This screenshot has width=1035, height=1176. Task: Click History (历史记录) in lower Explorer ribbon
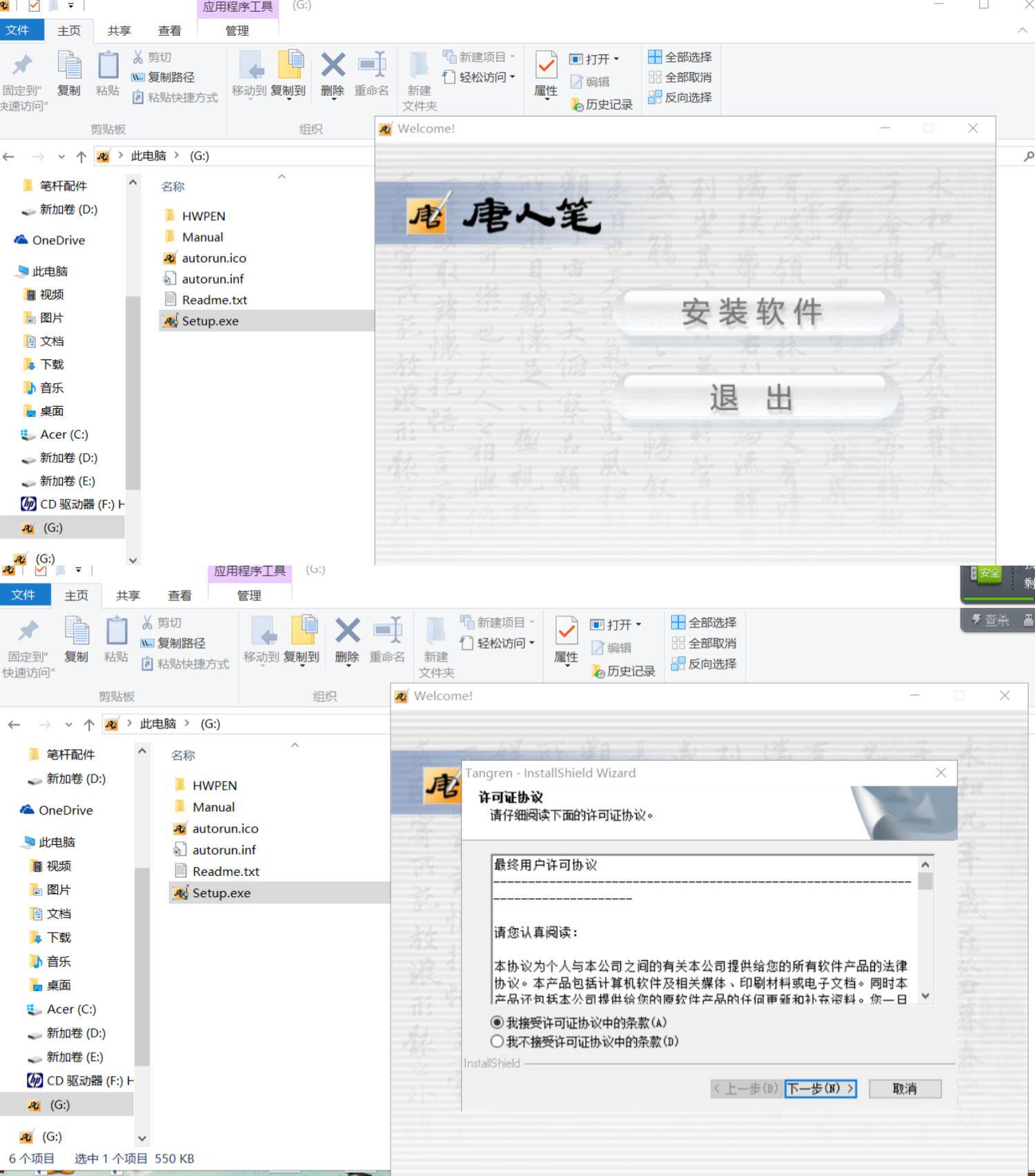(623, 671)
